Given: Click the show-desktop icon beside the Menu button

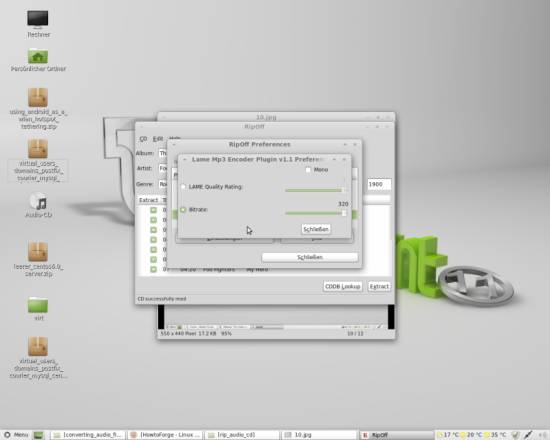Looking at the screenshot, I should coord(39,435).
